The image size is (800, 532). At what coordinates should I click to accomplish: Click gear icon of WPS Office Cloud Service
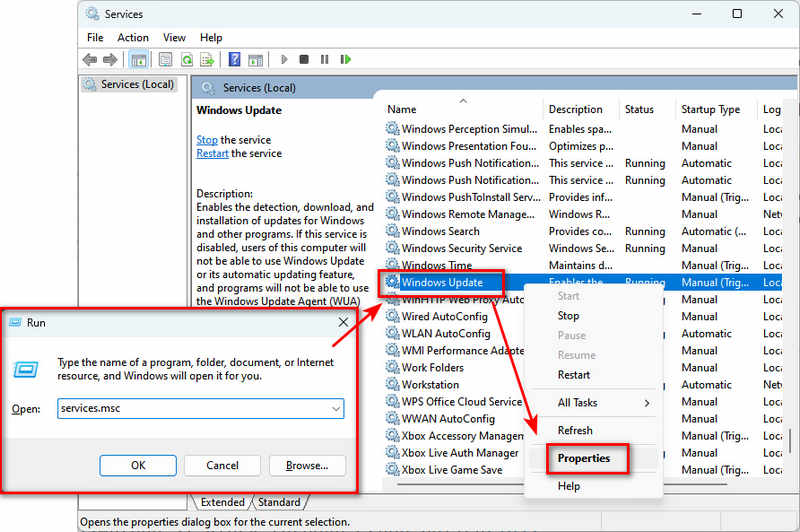click(392, 401)
